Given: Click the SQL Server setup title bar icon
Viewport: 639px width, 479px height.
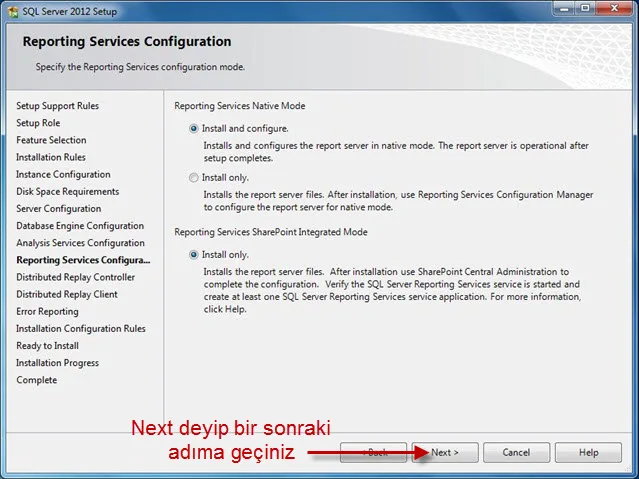Looking at the screenshot, I should tap(13, 11).
